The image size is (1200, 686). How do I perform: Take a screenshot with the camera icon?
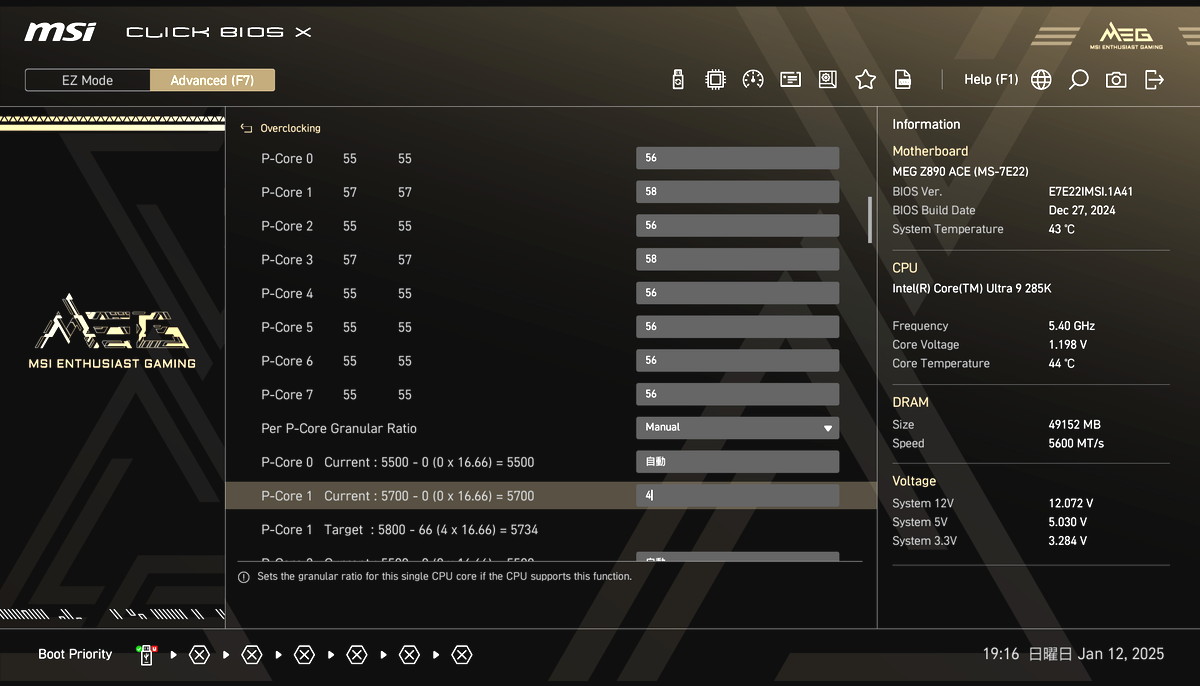pyautogui.click(x=1116, y=80)
